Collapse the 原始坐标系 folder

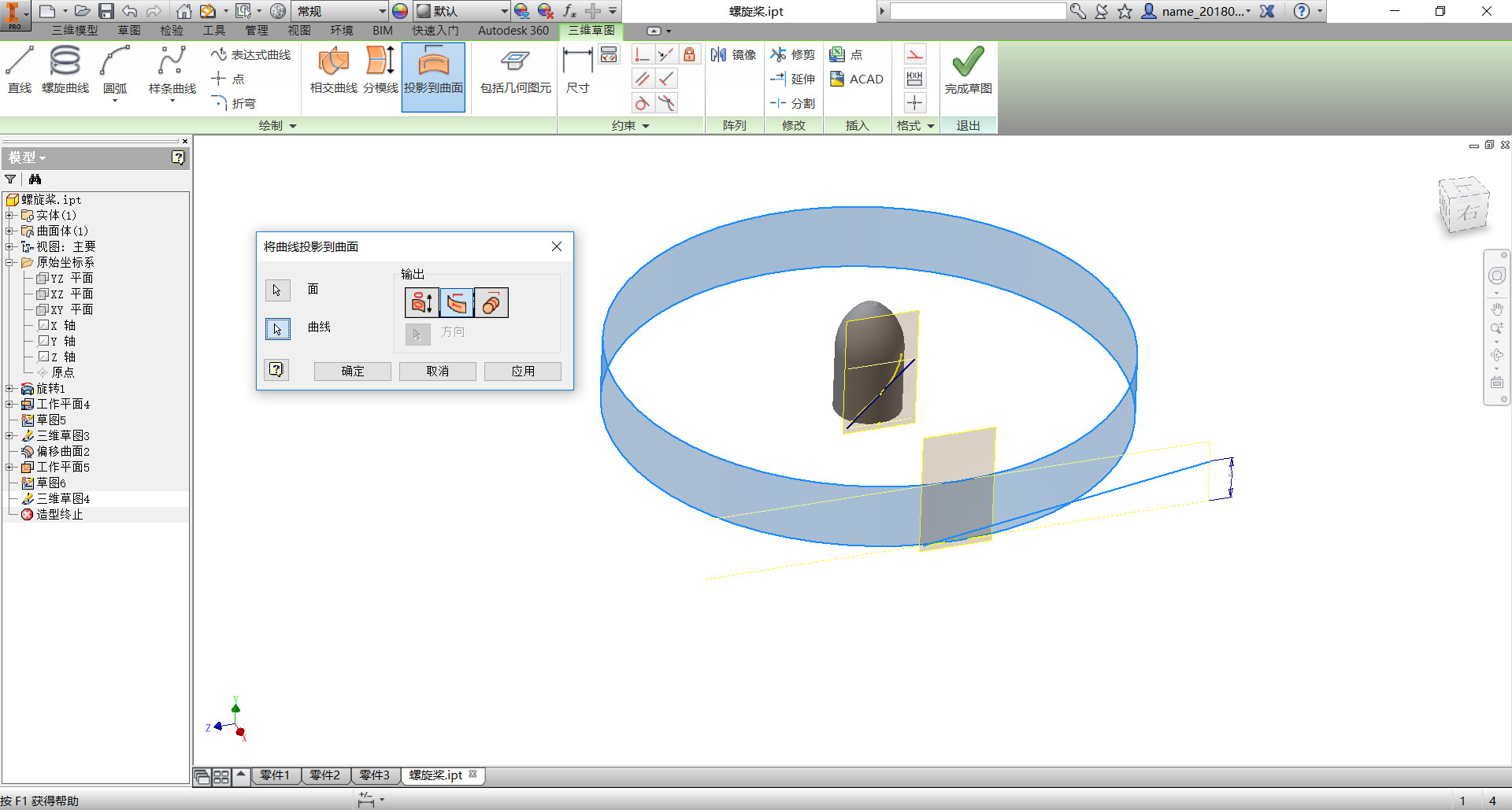9,262
